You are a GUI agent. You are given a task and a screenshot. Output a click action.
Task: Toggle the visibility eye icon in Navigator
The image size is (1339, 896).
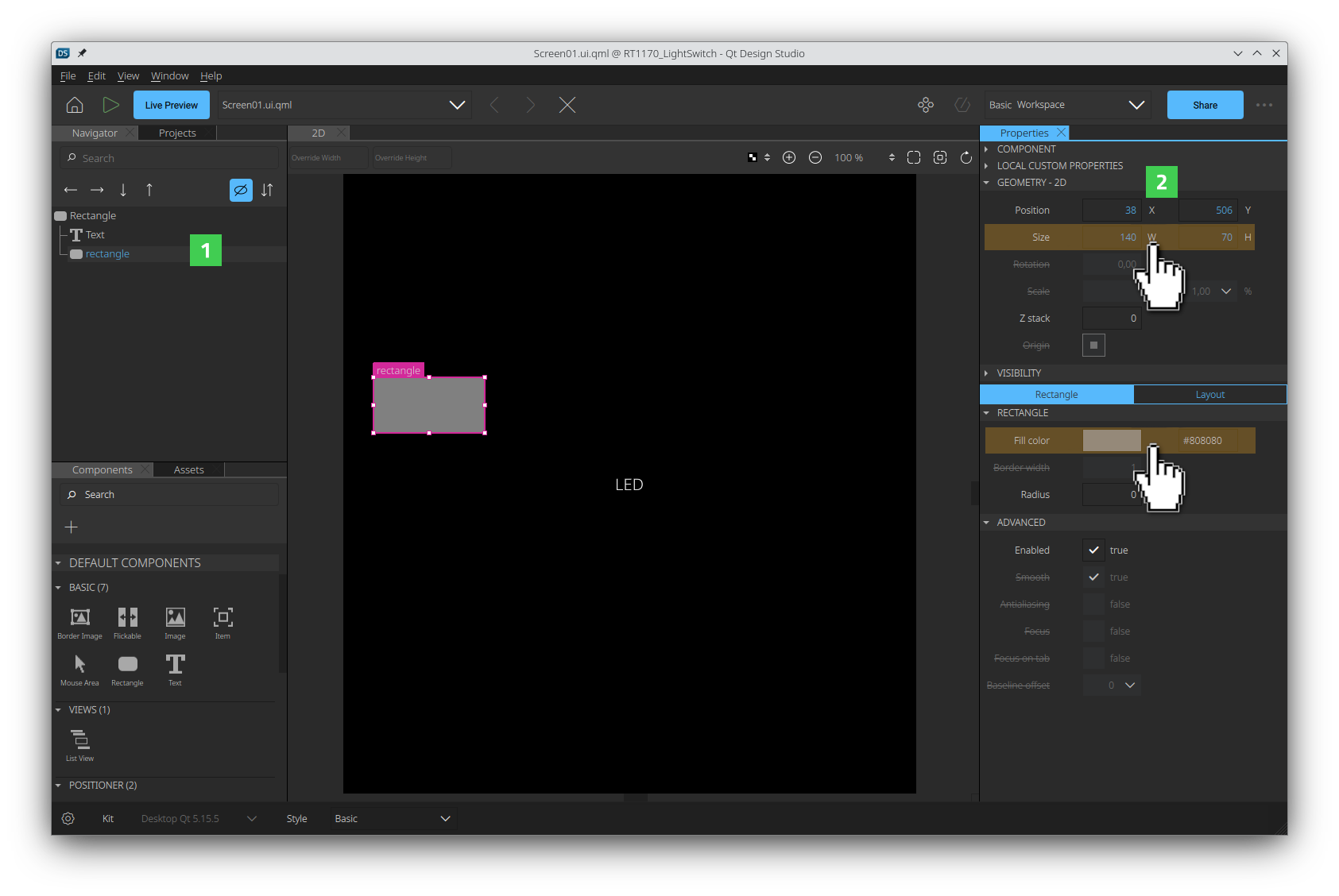[x=241, y=190]
